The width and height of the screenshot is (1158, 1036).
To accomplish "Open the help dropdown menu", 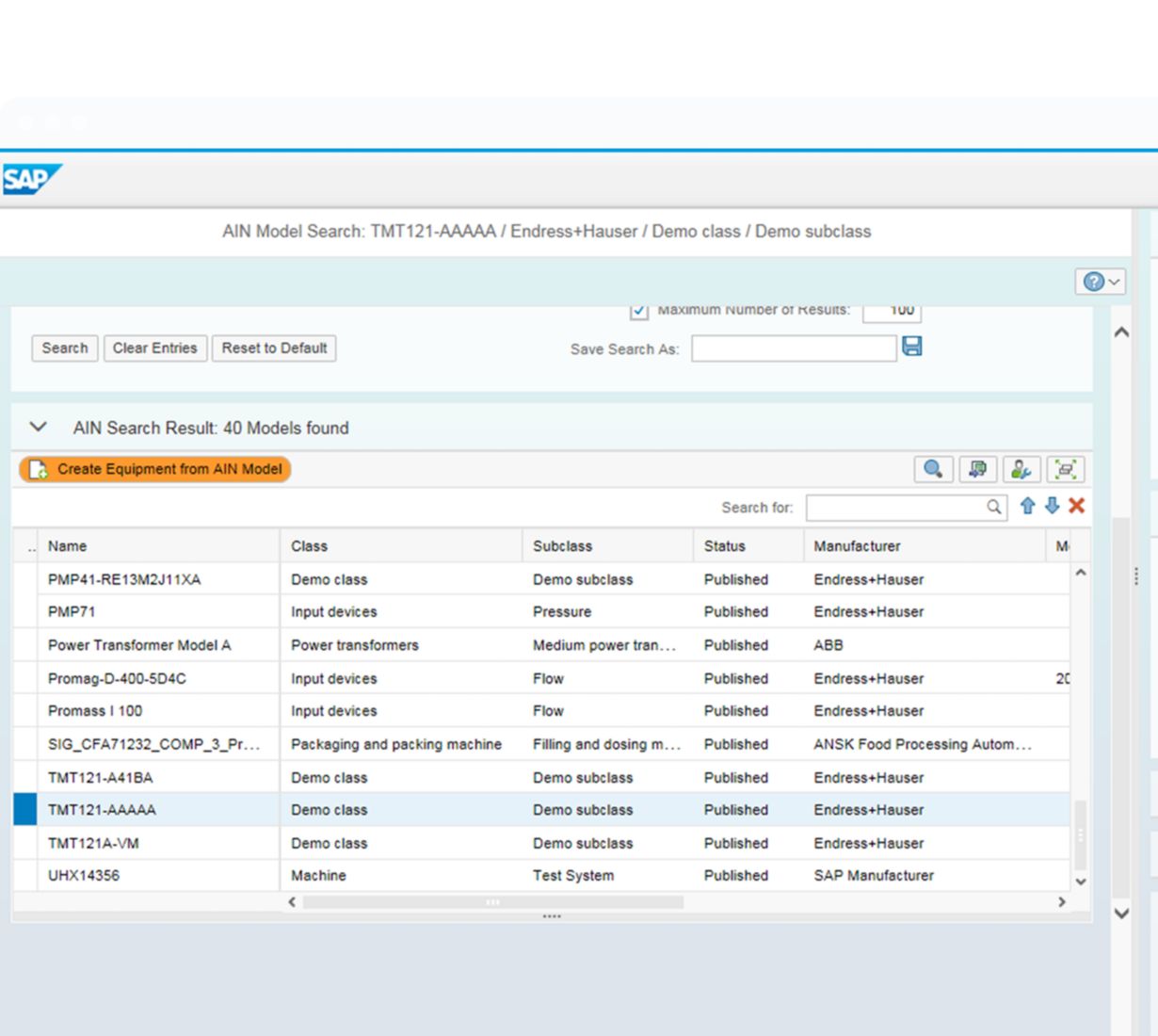I will (1100, 282).
